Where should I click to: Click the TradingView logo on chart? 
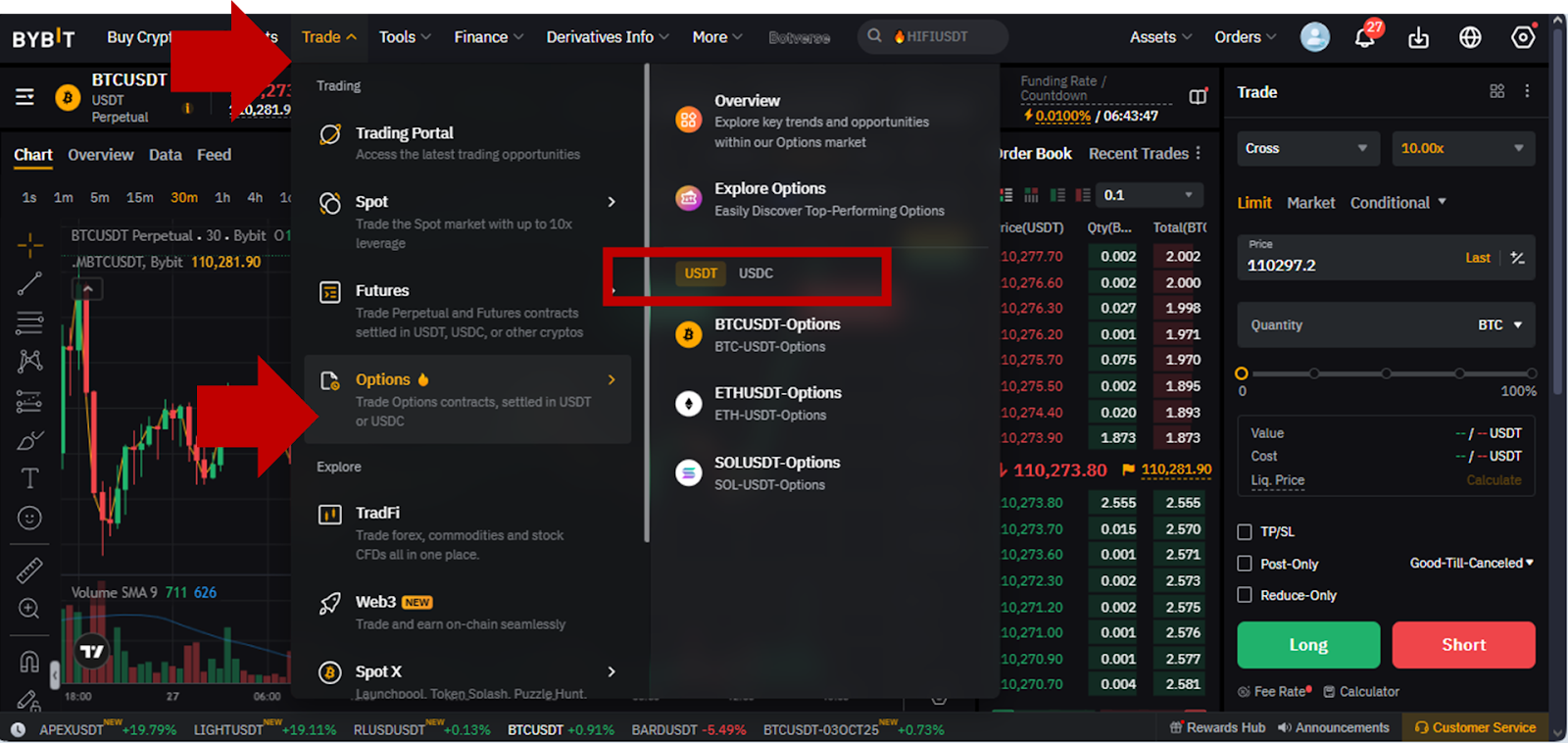coord(92,652)
